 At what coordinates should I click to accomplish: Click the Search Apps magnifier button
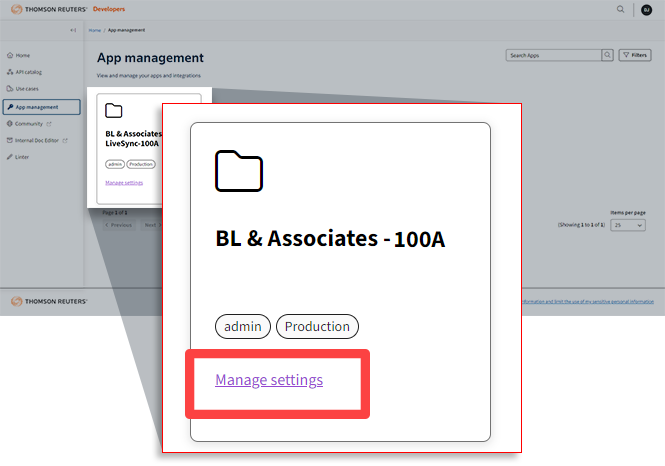(x=607, y=55)
